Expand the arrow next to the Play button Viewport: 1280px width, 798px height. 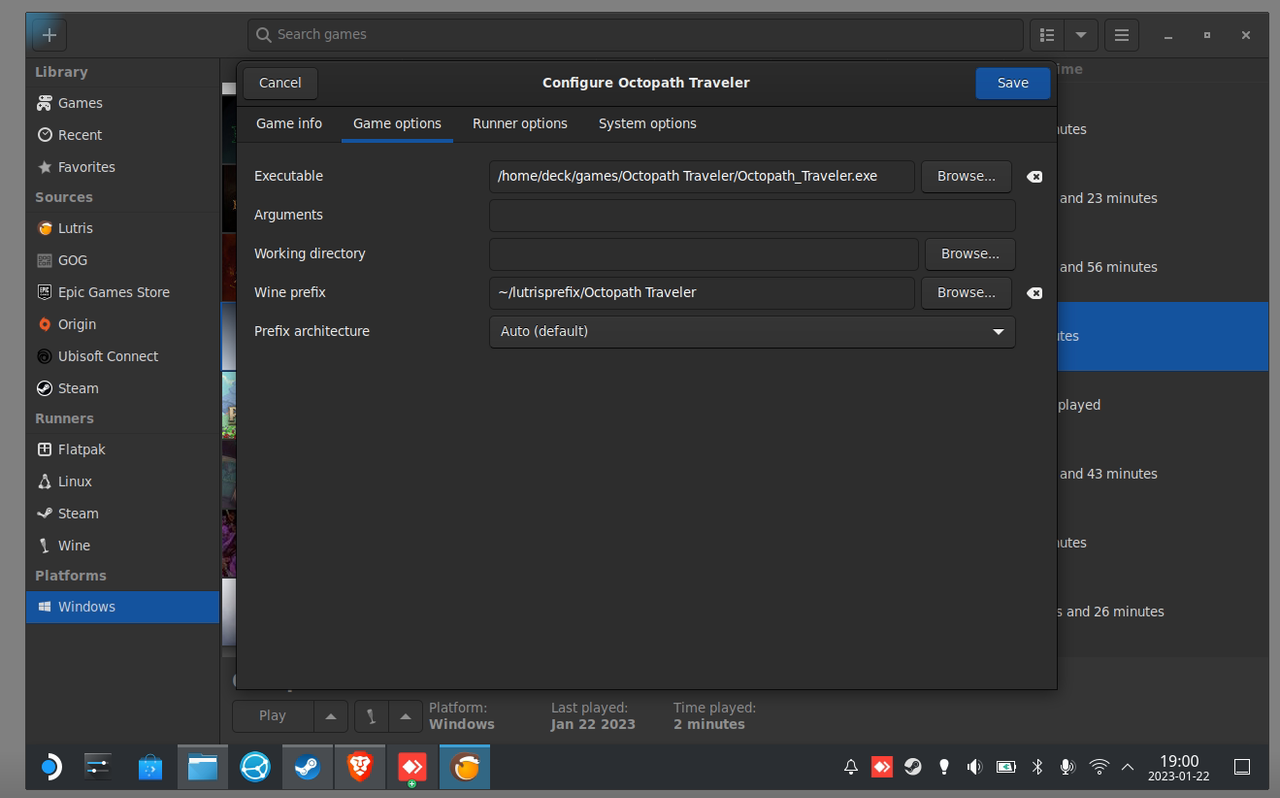click(331, 716)
